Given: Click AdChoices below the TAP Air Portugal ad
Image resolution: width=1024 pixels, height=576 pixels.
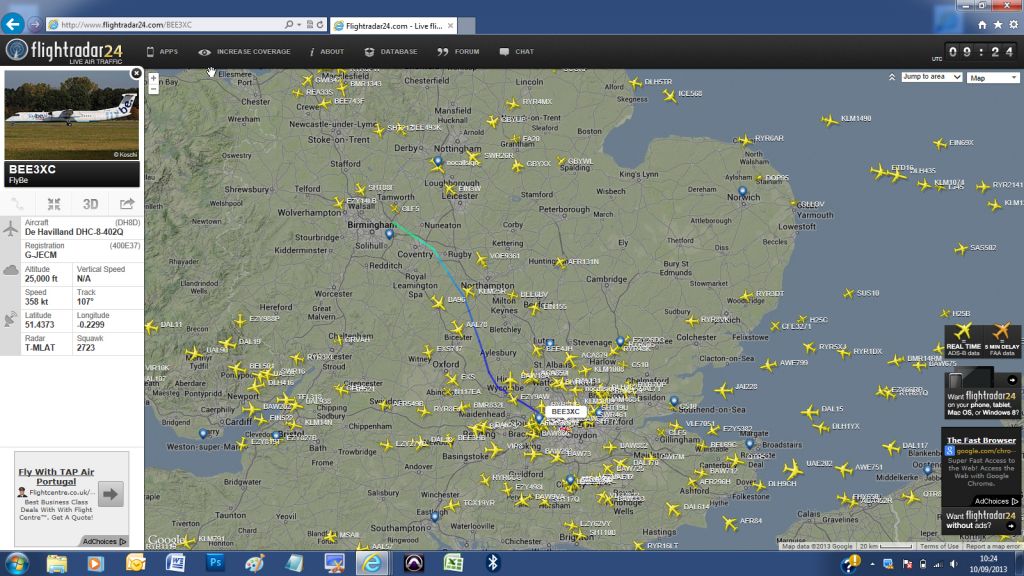Looking at the screenshot, I should (x=104, y=541).
